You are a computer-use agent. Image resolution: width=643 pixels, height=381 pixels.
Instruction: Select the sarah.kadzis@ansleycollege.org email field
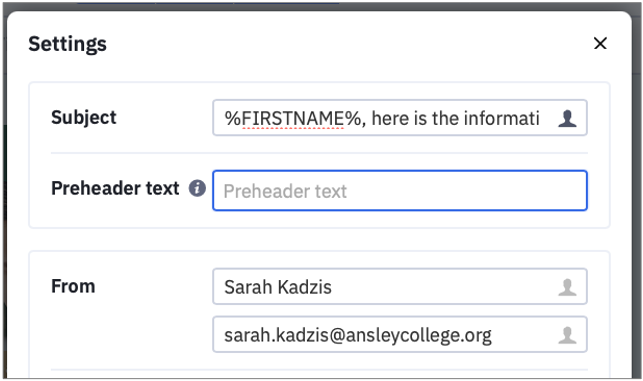[400, 335]
